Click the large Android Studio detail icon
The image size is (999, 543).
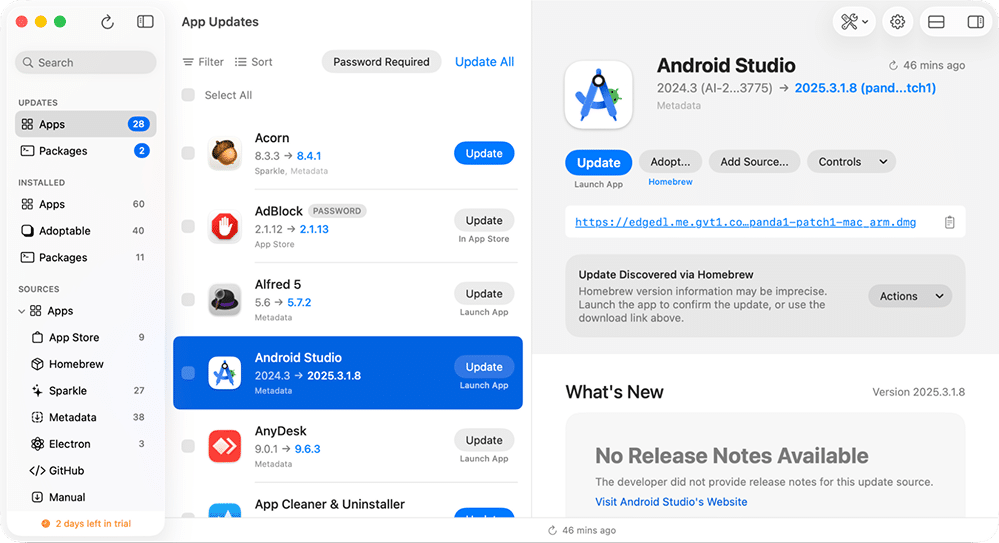pyautogui.click(x=598, y=95)
